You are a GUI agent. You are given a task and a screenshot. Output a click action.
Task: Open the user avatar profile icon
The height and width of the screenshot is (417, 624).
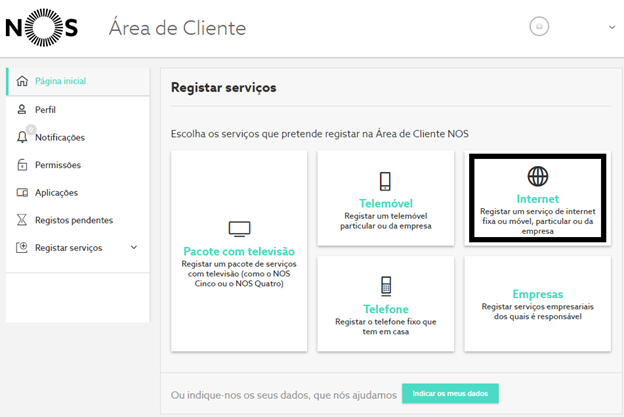(539, 26)
